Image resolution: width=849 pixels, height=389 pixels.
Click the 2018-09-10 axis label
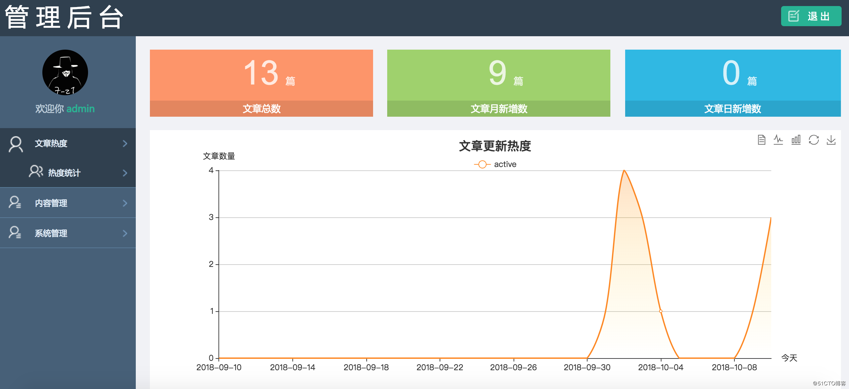(x=219, y=367)
